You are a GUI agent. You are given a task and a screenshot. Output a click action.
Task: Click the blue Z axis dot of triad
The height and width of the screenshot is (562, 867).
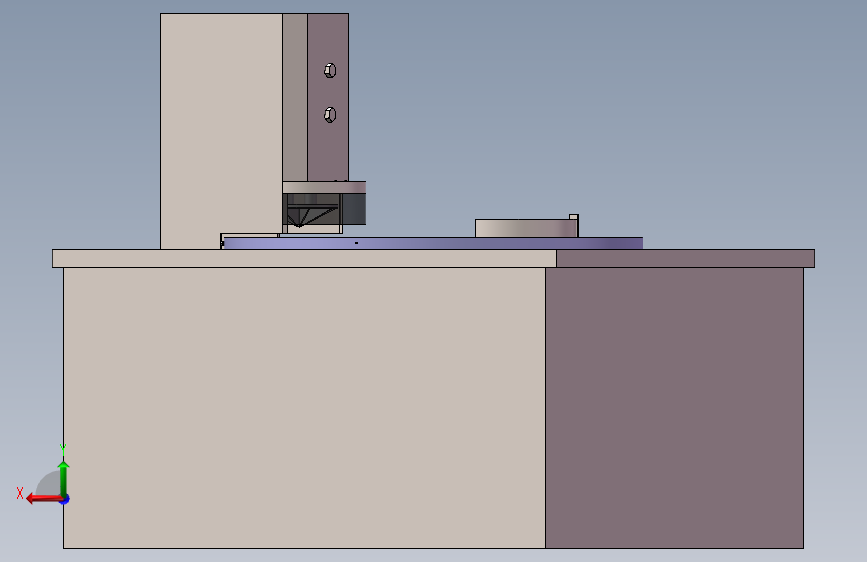(x=65, y=499)
